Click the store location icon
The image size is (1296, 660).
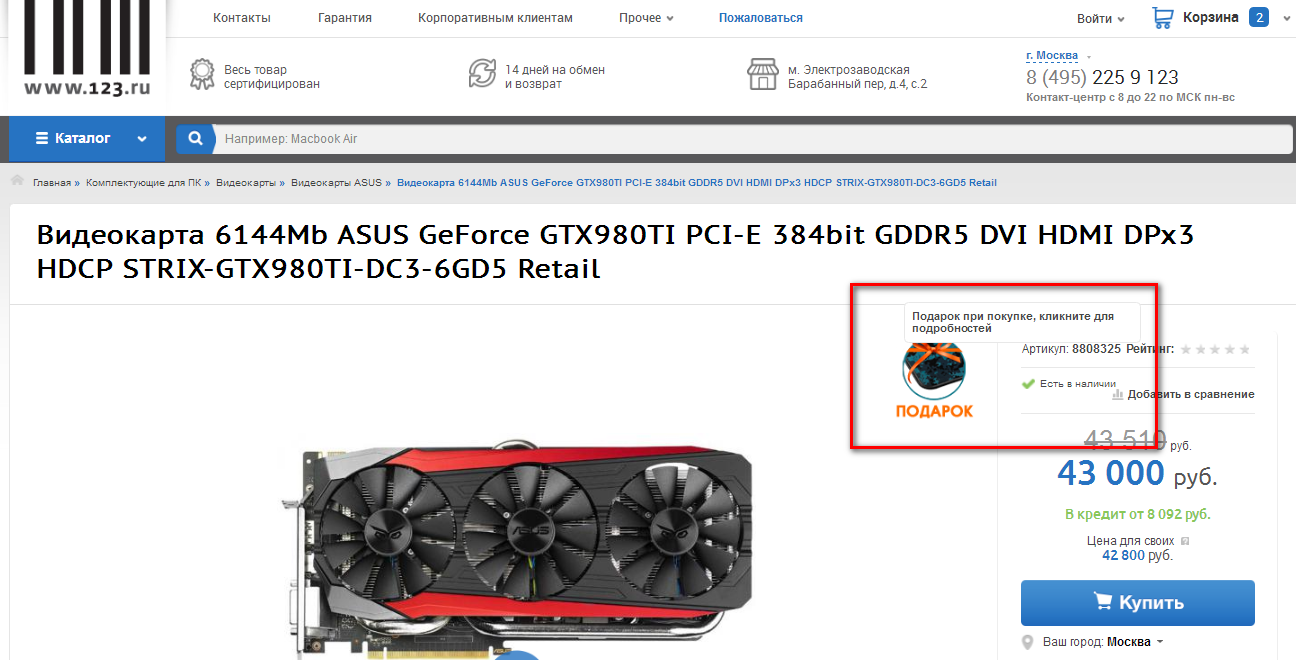pyautogui.click(x=763, y=74)
